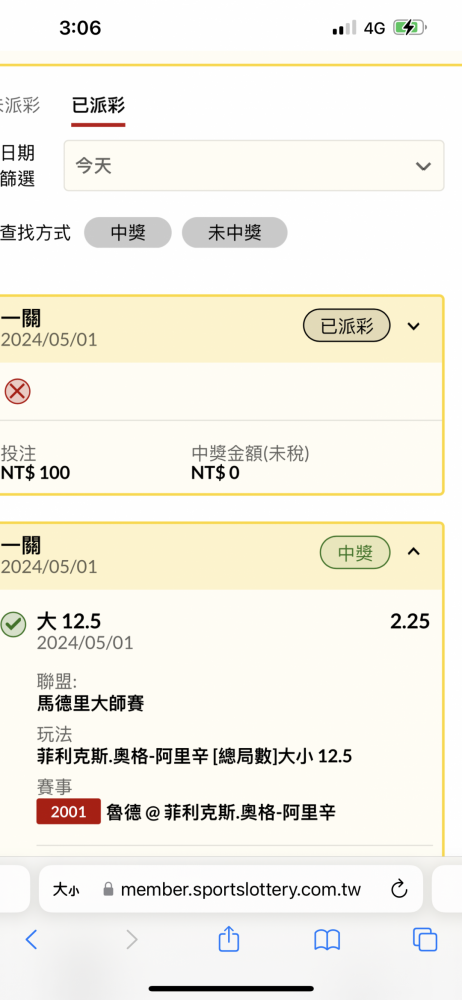Tap the member.sportslottery.com.tw address bar
Viewport: 462px width, 1000px height.
click(x=231, y=889)
